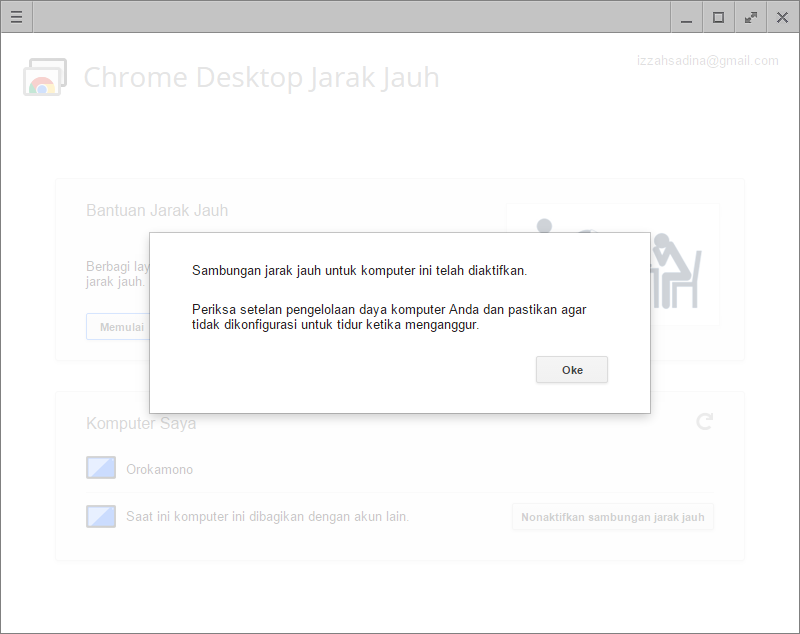Click the icon beside 'Saat ini komputer ini dibagikan'
The image size is (800, 634).
tap(101, 516)
